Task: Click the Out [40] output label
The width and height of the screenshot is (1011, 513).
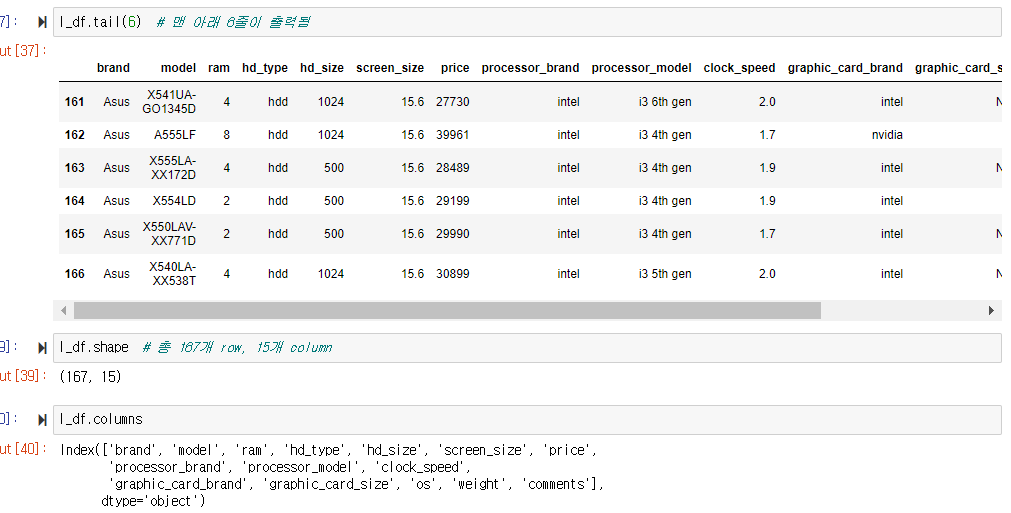Action: (x=23, y=449)
